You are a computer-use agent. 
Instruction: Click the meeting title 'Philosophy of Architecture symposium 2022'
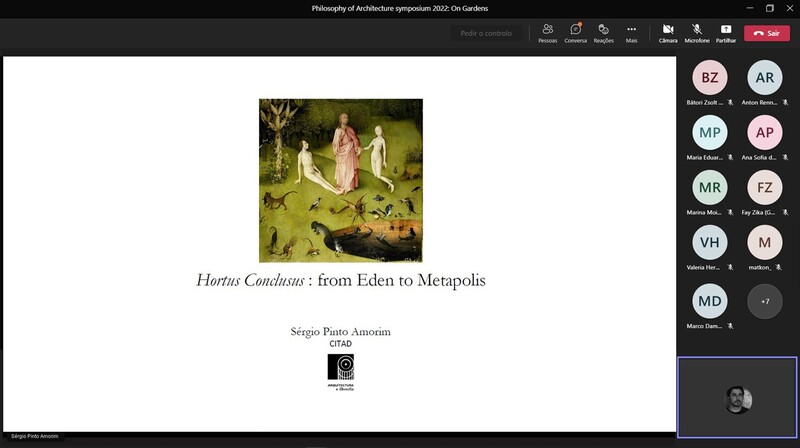tap(380, 8)
